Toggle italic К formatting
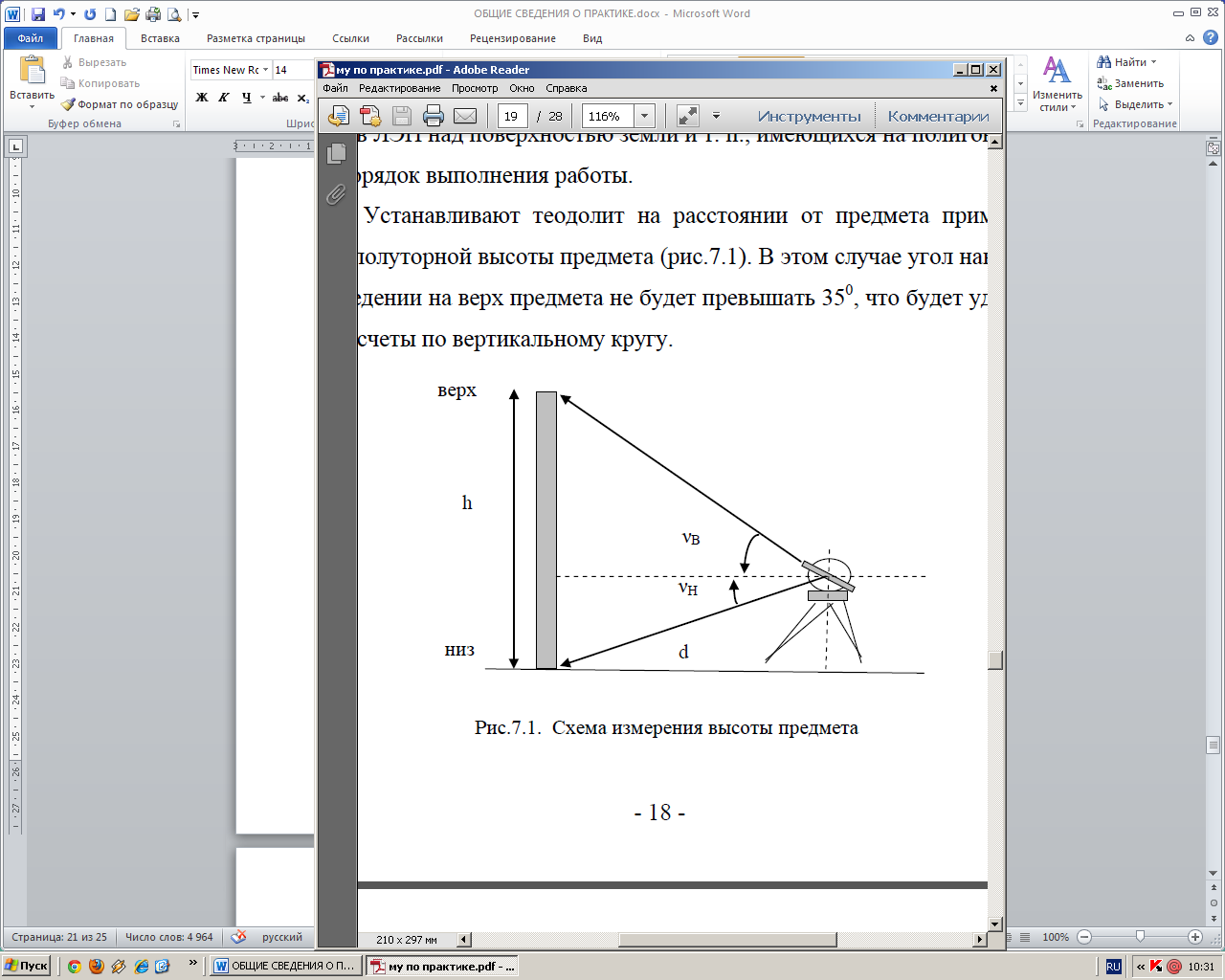Image resolution: width=1225 pixels, height=980 pixels. tap(224, 98)
